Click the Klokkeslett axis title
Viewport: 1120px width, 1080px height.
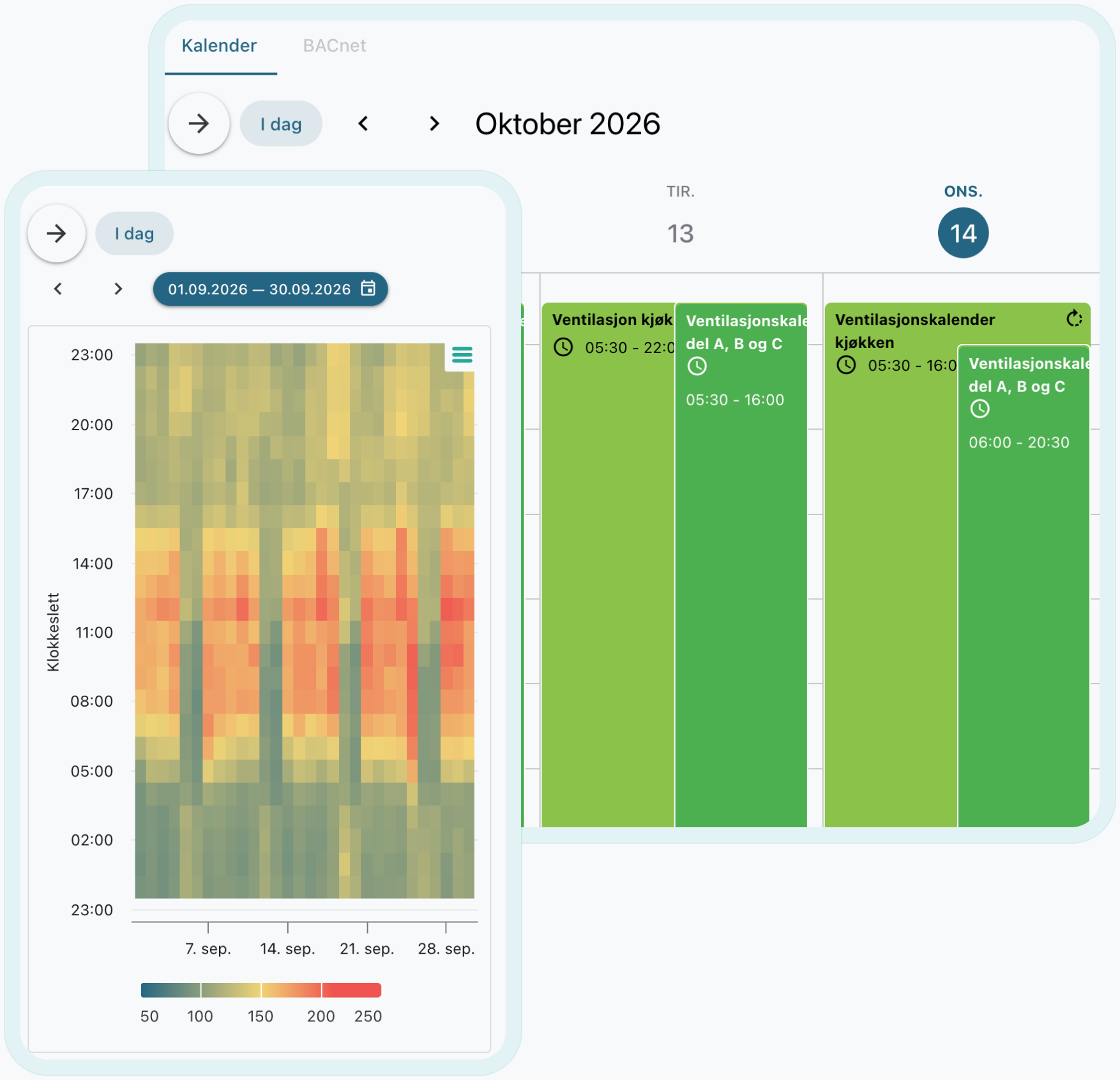[x=53, y=632]
